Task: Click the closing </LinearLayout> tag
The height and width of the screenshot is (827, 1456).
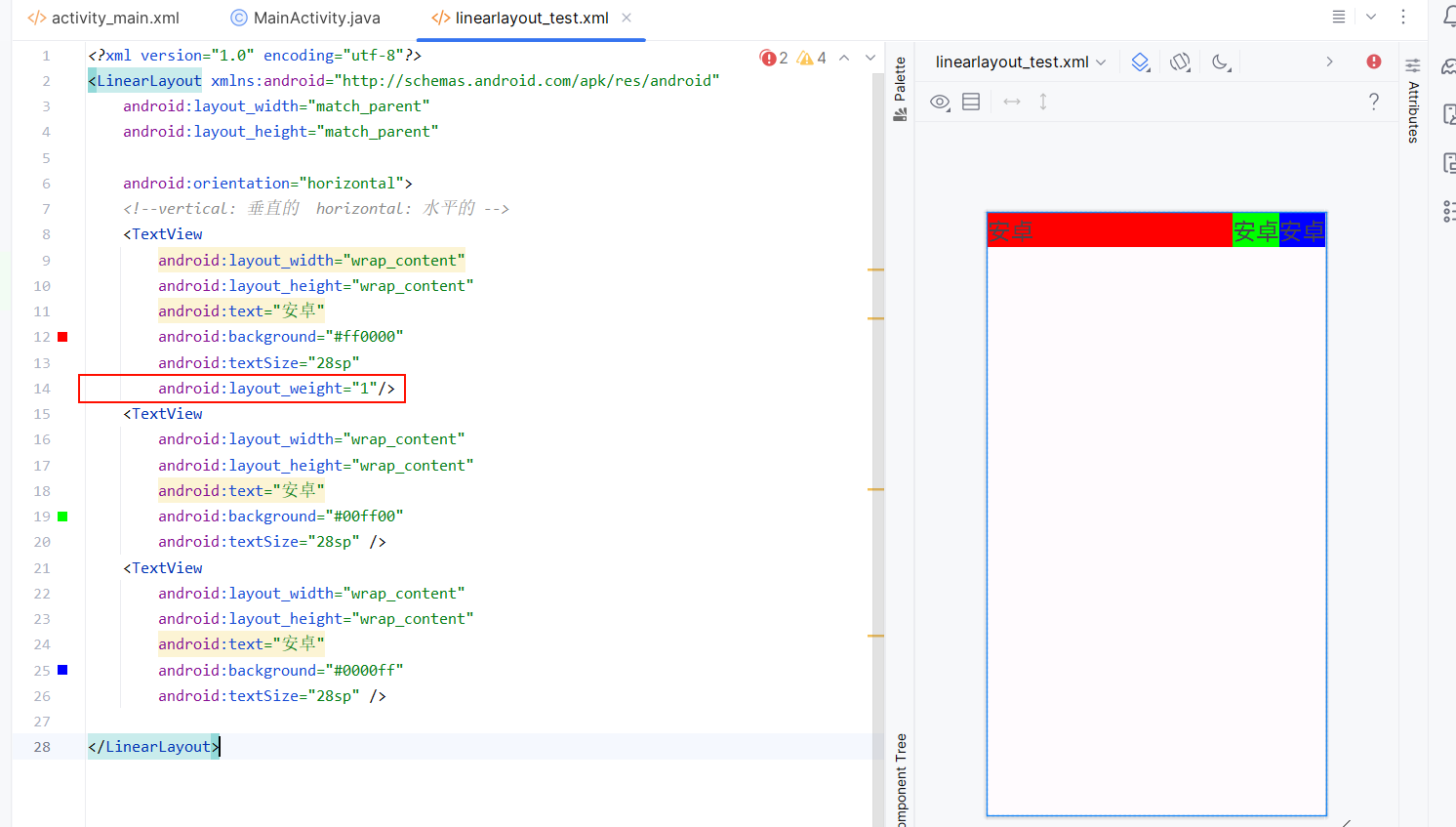Action: coord(153,747)
